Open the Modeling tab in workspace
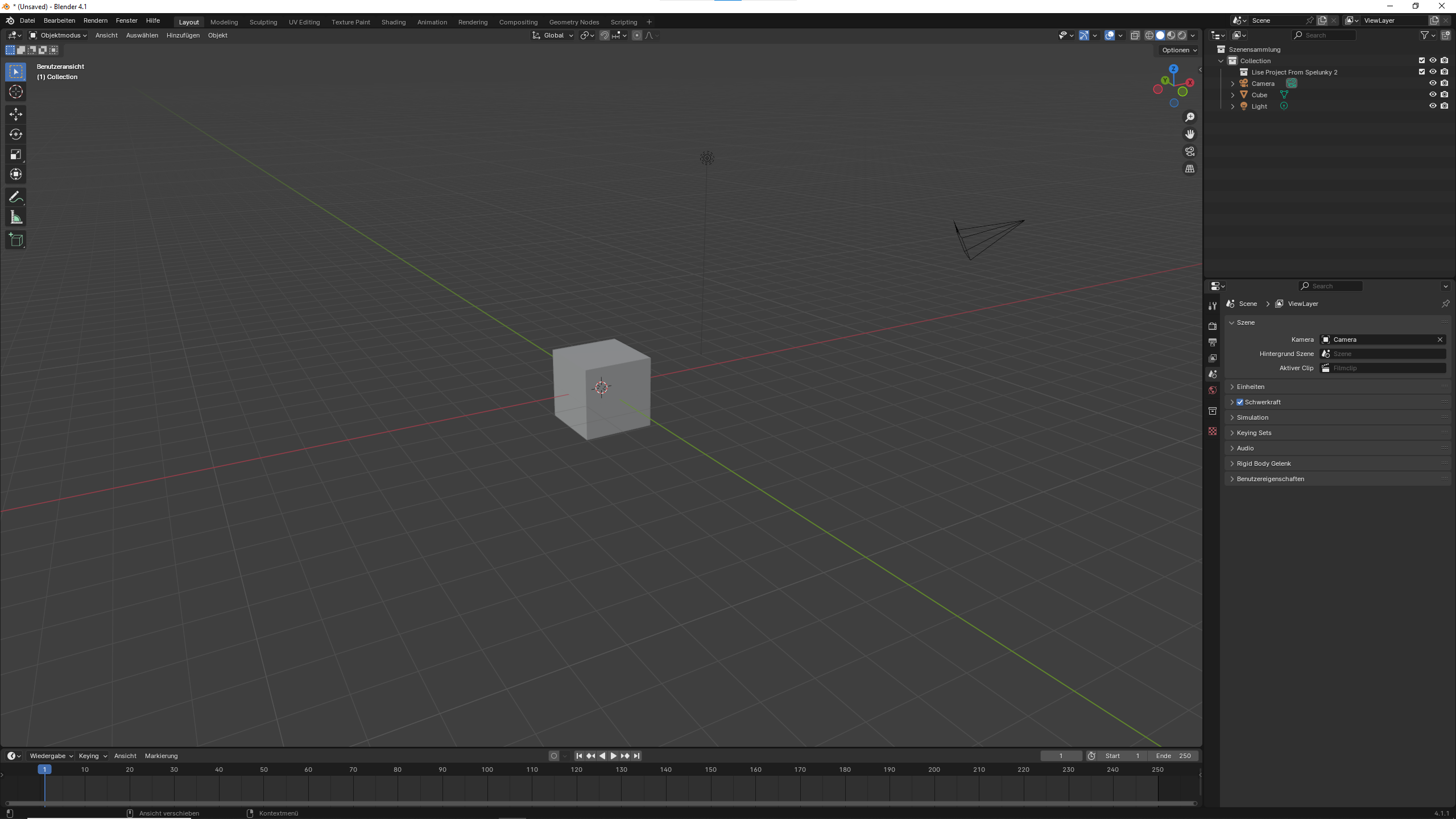This screenshot has height=819, width=1456. (x=223, y=22)
